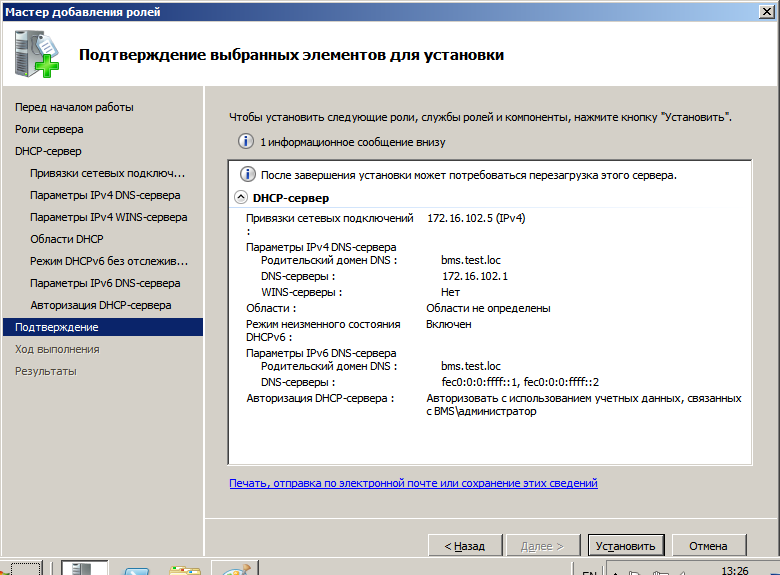Click the reboot notice text
780x575 pixels.
click(469, 175)
